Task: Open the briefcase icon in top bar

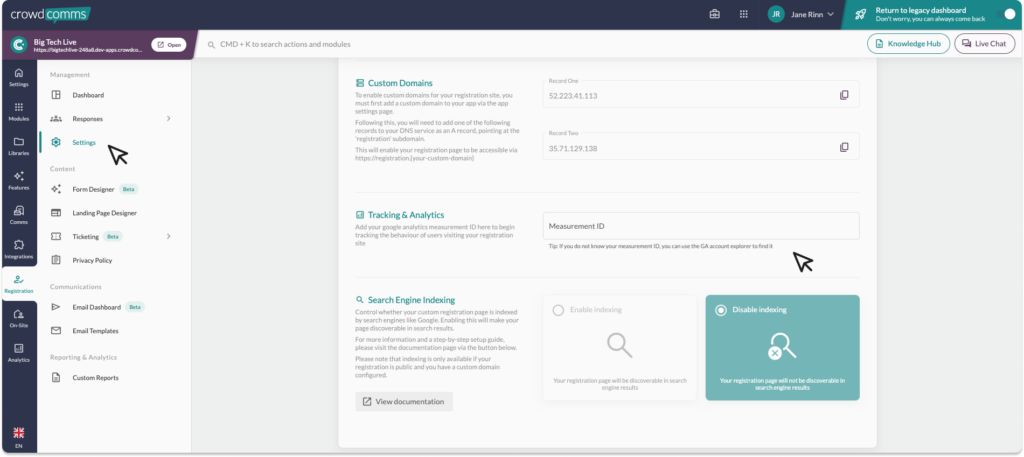Action: click(x=715, y=15)
